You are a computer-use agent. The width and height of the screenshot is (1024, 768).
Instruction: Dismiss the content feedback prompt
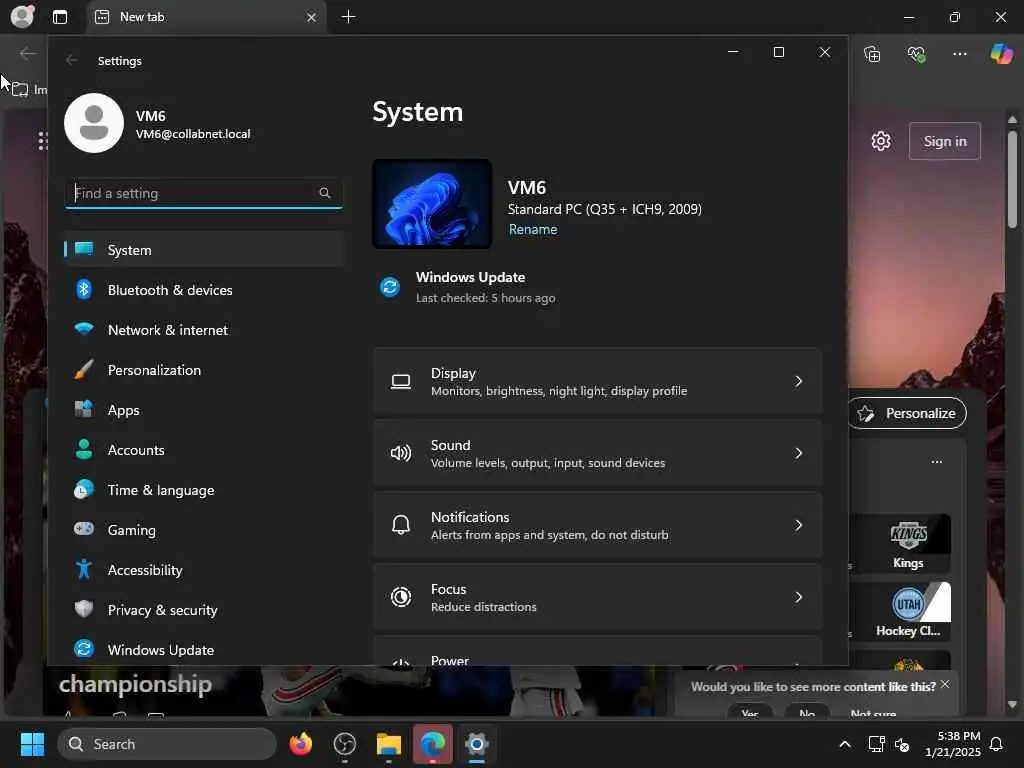coord(945,684)
